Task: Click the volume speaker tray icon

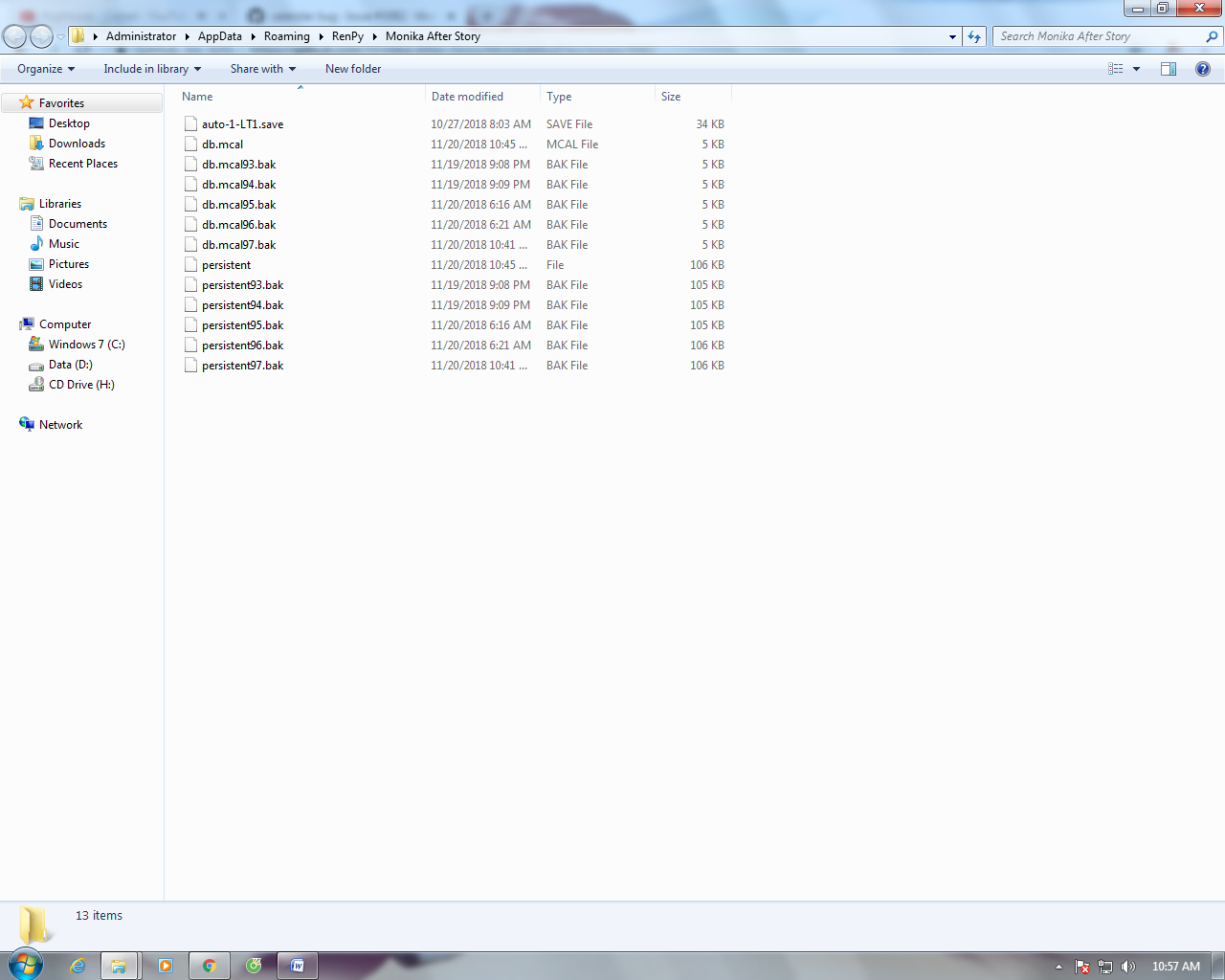Action: coord(1128,967)
